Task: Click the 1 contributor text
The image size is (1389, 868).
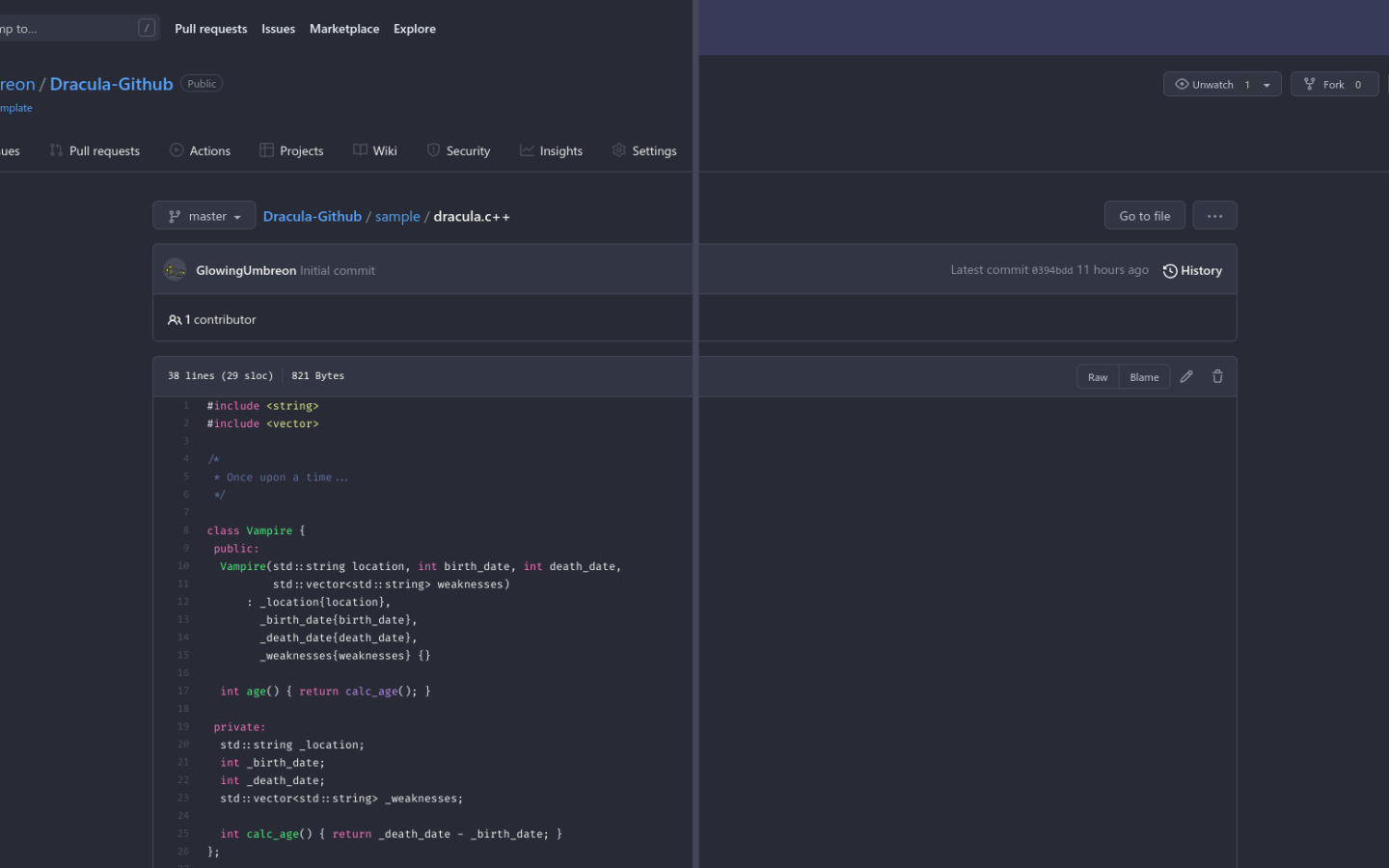Action: tap(212, 319)
